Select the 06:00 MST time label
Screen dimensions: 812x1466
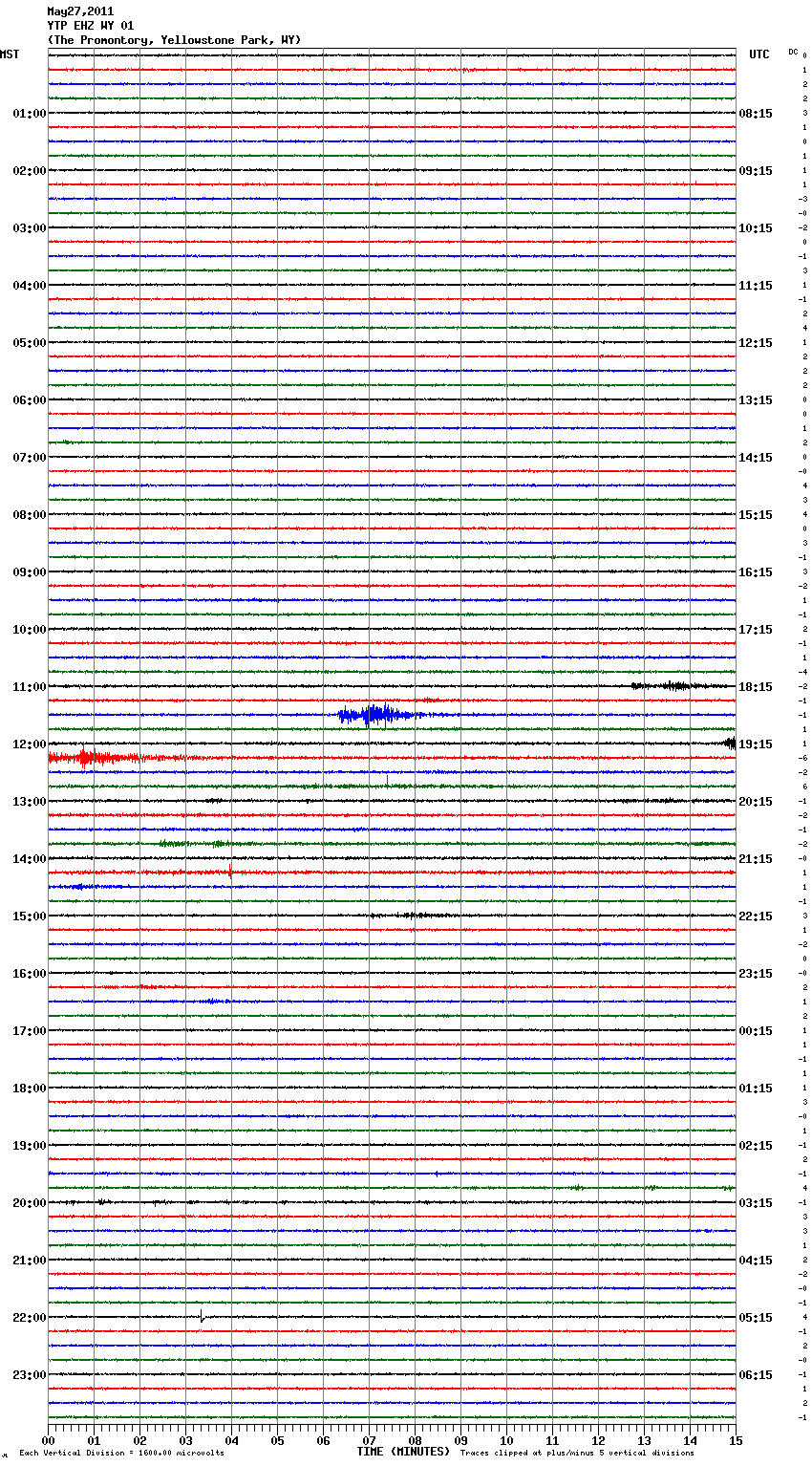point(29,400)
